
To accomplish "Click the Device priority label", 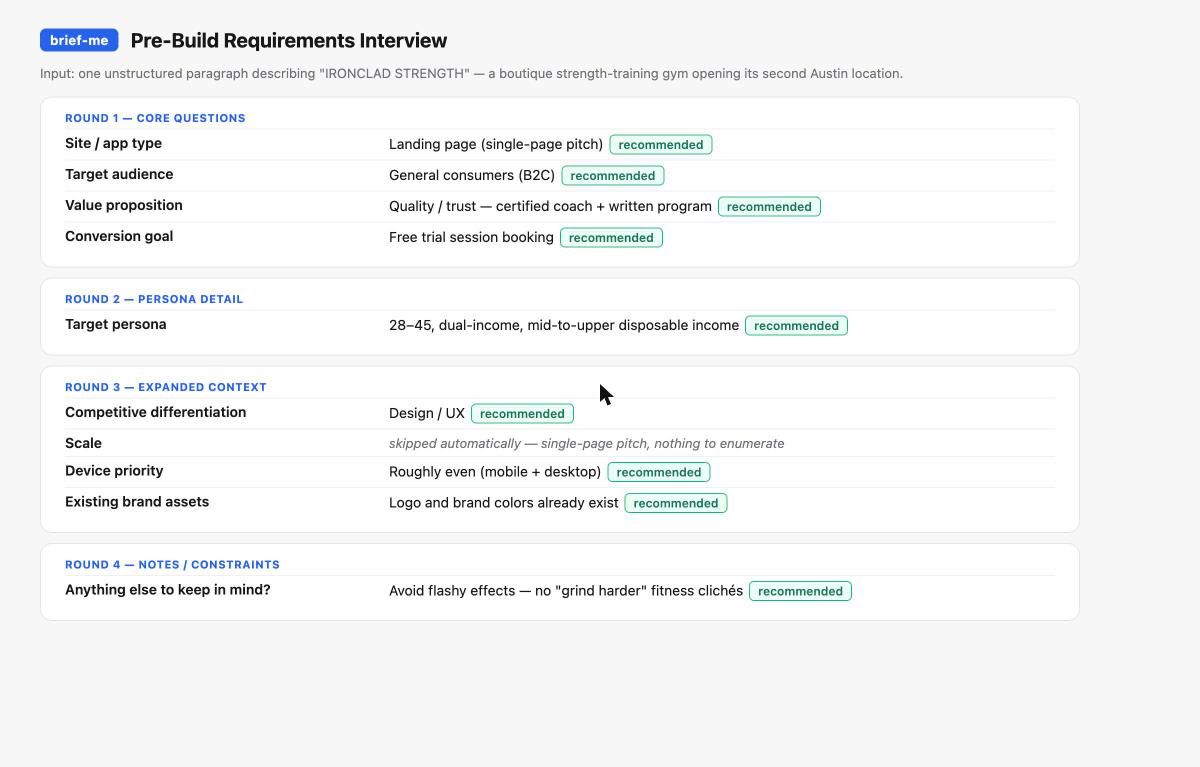I will (114, 470).
